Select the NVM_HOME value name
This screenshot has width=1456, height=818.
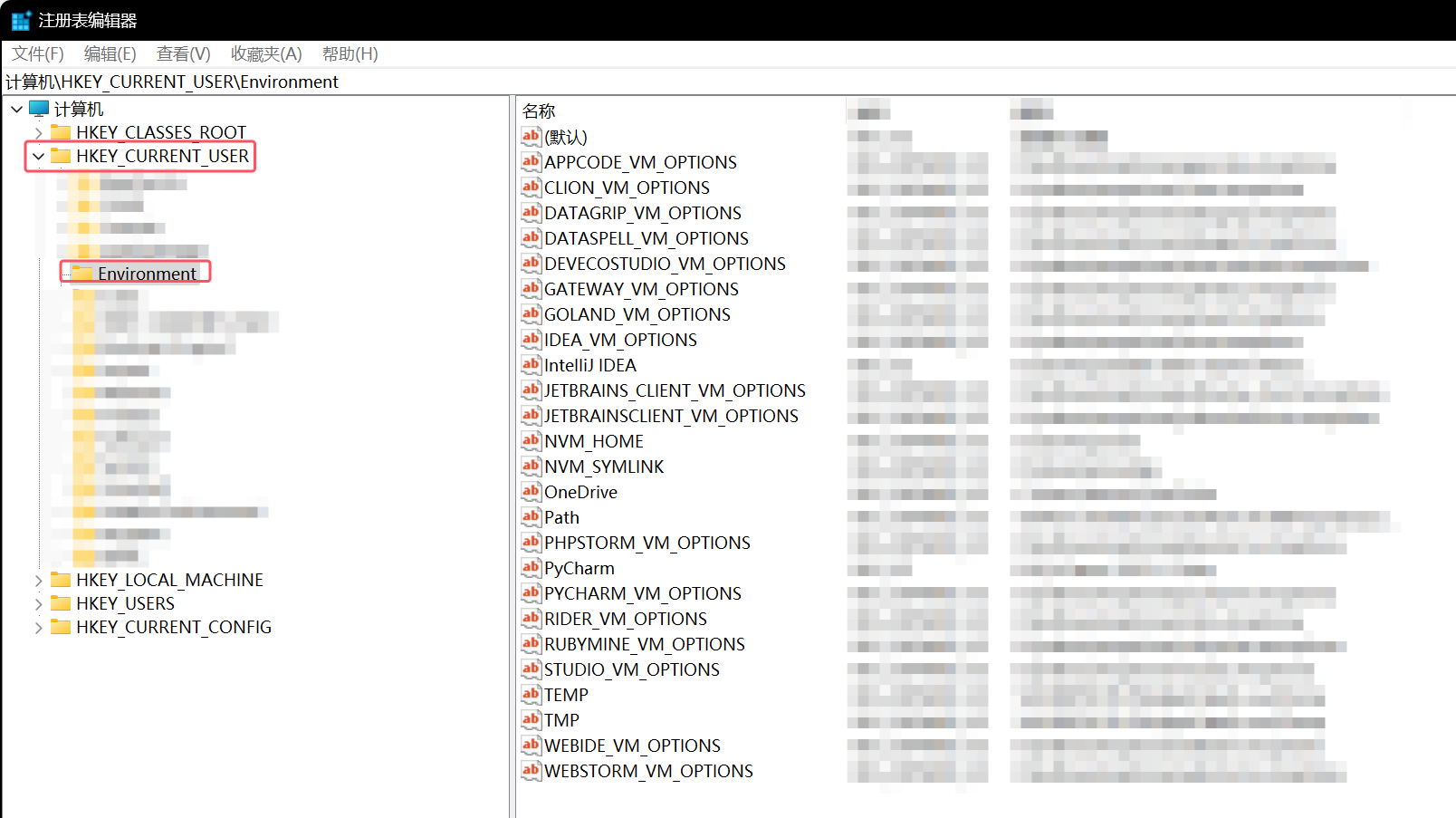click(594, 441)
